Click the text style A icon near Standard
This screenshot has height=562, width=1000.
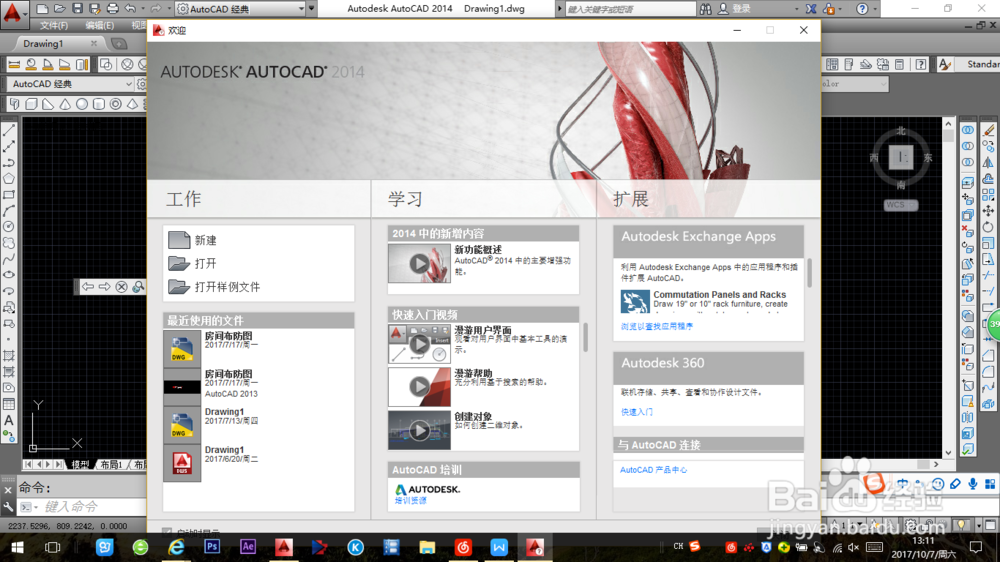pos(945,64)
